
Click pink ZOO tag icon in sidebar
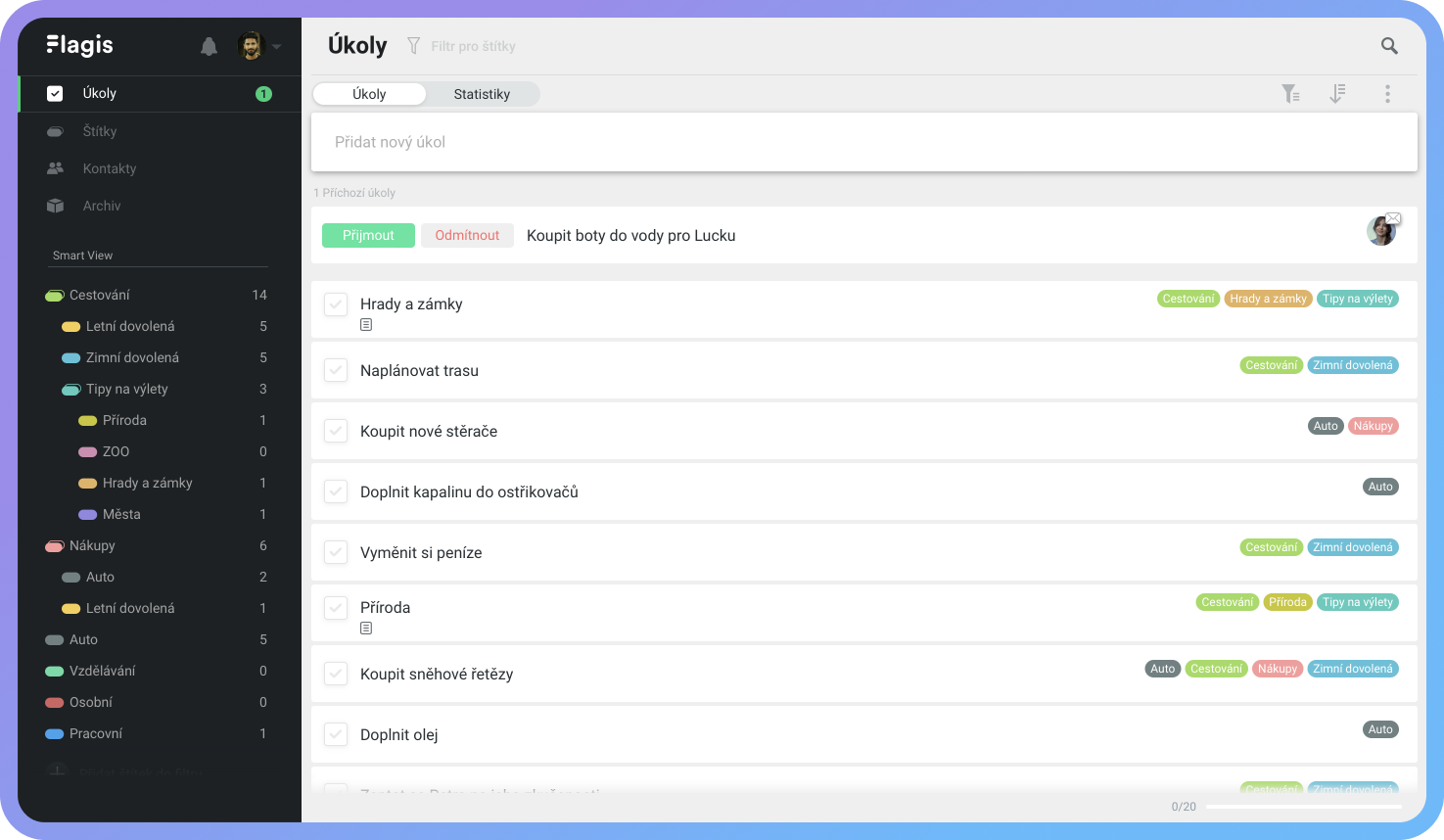[x=87, y=451]
